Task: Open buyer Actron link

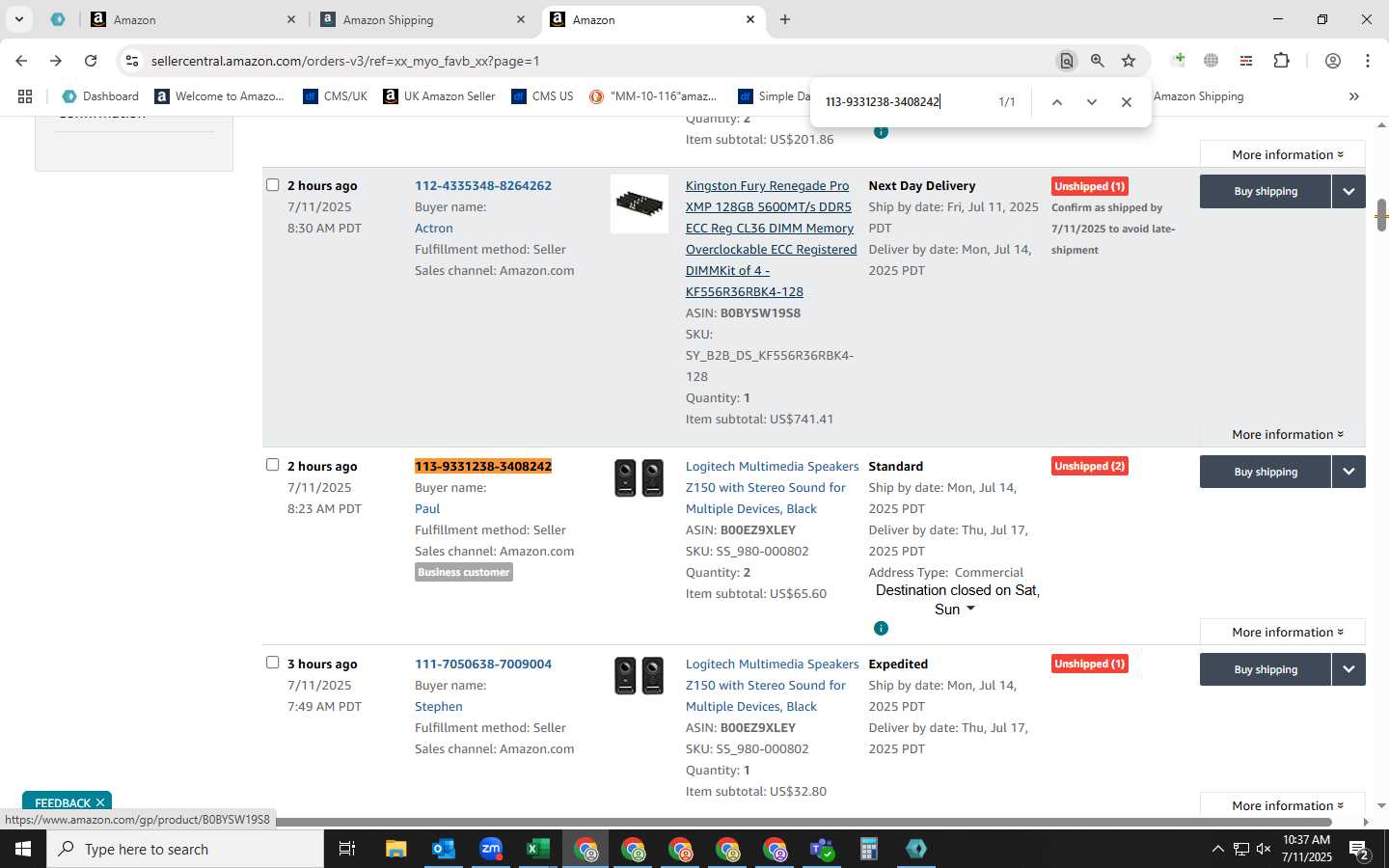Action: 434,229
